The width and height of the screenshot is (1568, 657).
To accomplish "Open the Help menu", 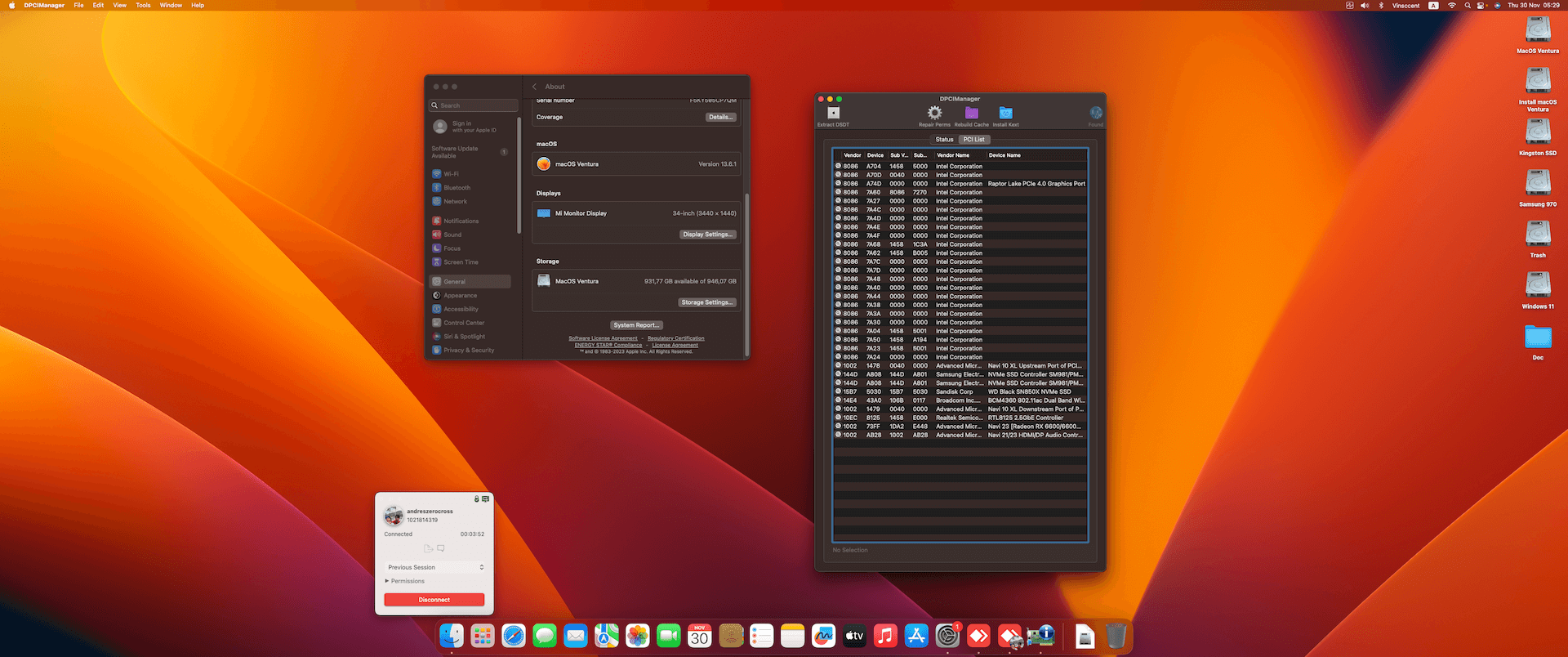I will click(198, 5).
